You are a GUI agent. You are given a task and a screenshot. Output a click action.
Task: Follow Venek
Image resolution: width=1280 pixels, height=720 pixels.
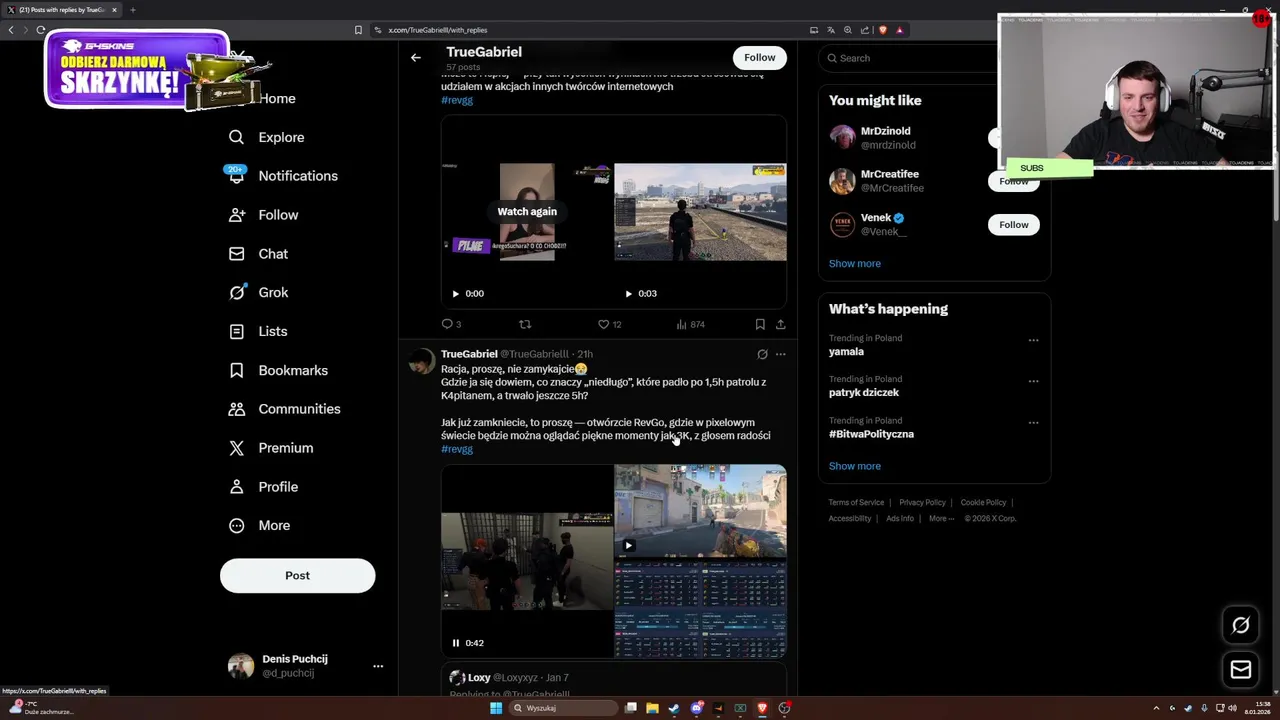coord(1013,225)
